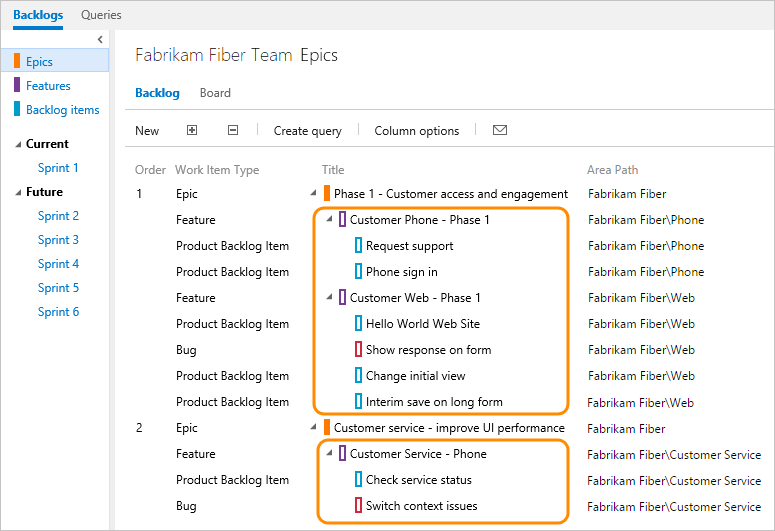
Task: Select Features backlog level
Action: coord(48,86)
